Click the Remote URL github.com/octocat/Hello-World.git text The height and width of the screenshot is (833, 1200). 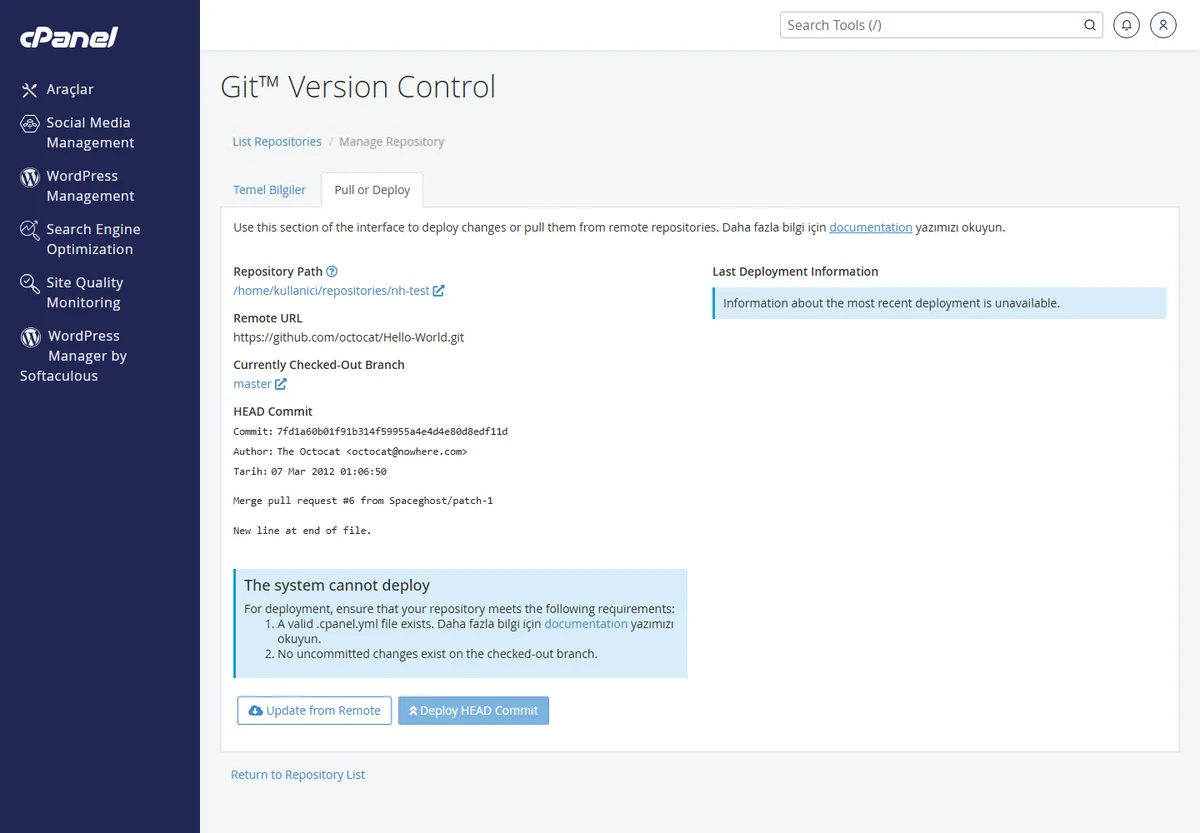coord(349,337)
